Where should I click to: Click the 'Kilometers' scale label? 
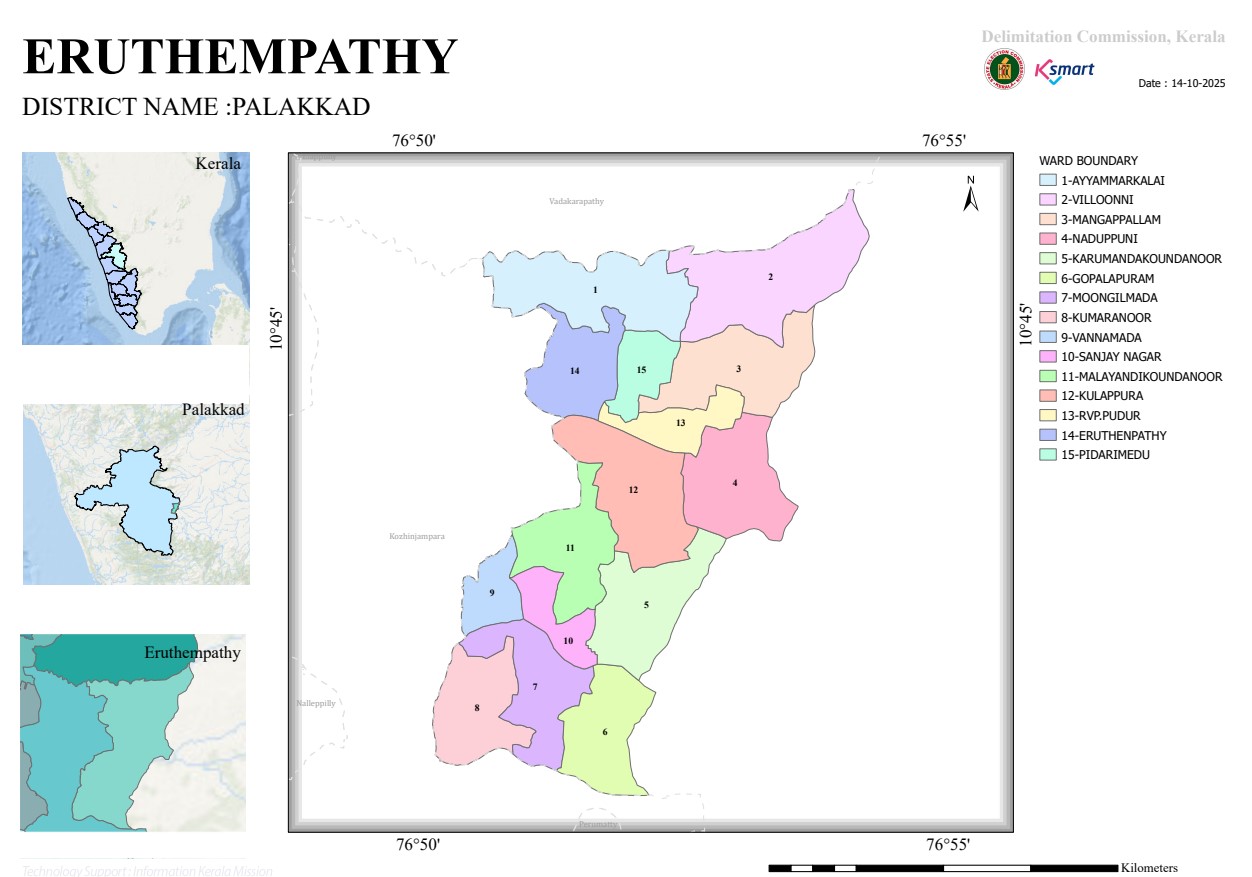tap(1150, 868)
